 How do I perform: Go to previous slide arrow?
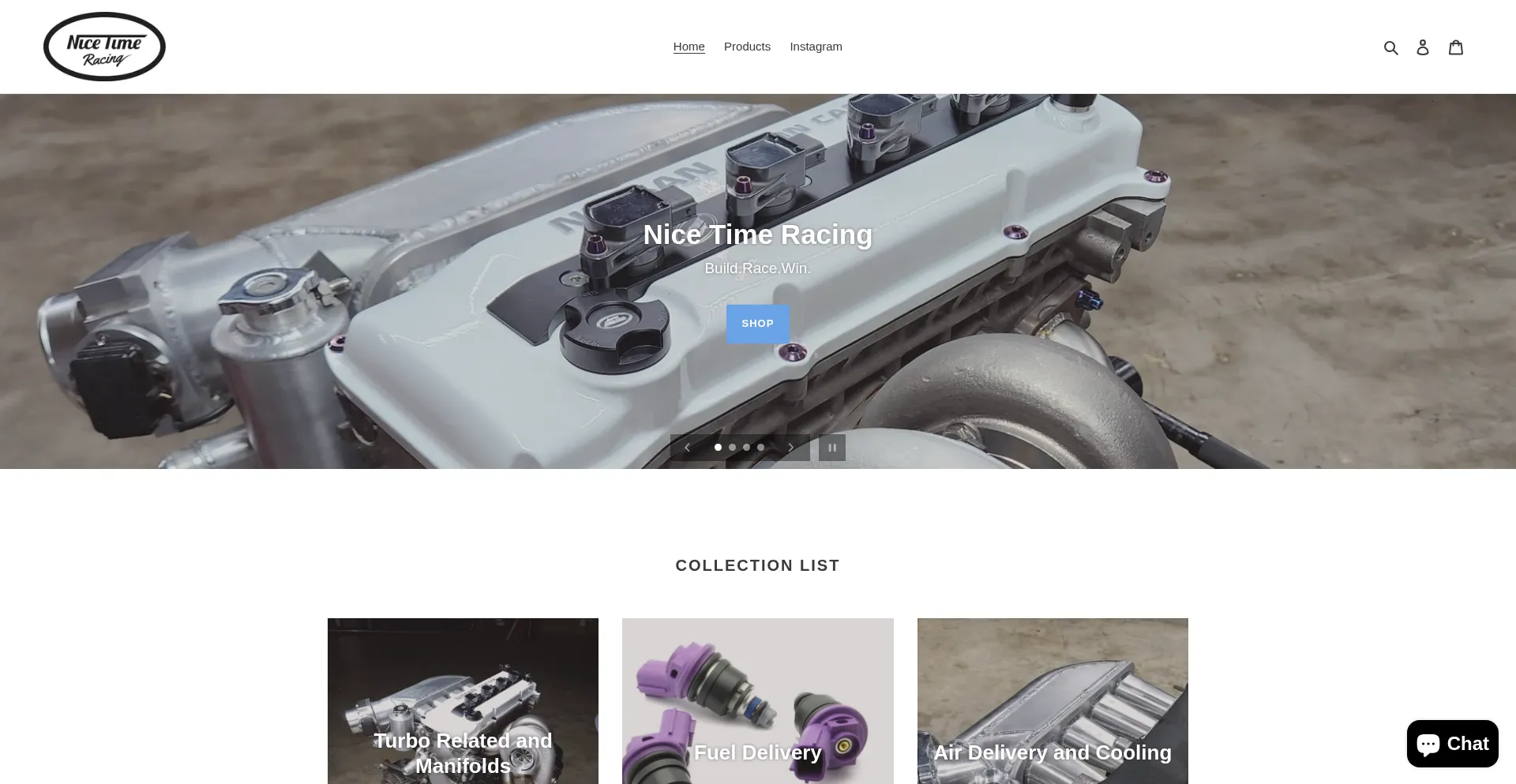tap(687, 448)
